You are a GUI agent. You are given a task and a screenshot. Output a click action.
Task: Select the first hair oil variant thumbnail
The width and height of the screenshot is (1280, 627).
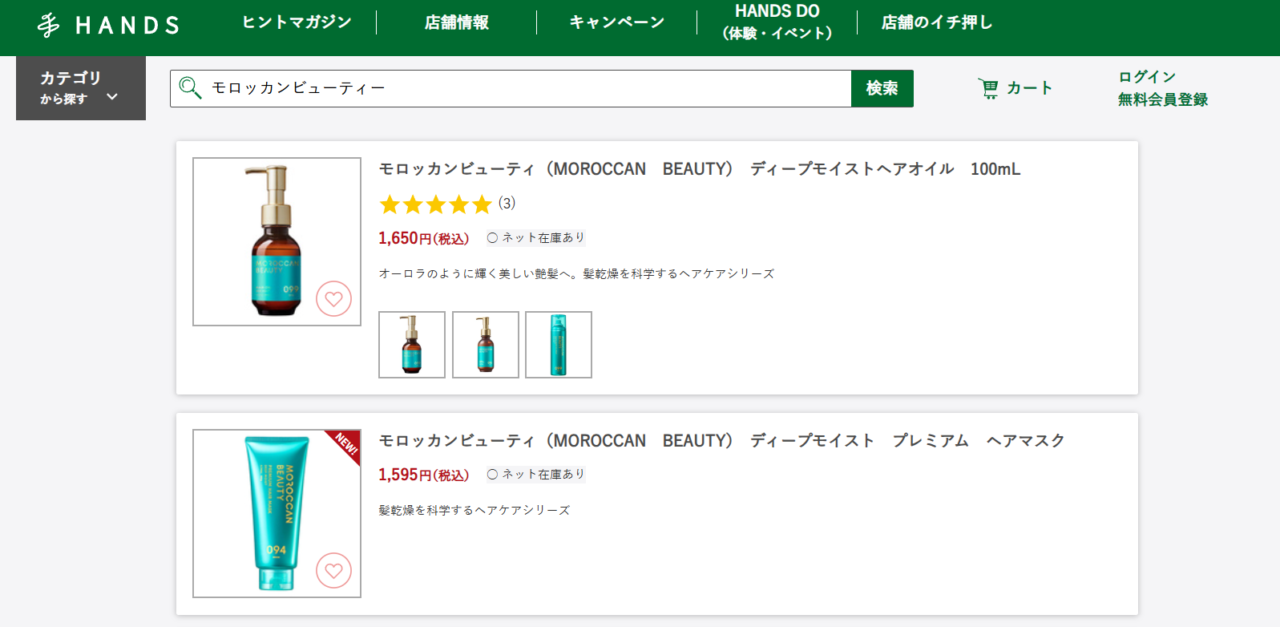click(412, 345)
